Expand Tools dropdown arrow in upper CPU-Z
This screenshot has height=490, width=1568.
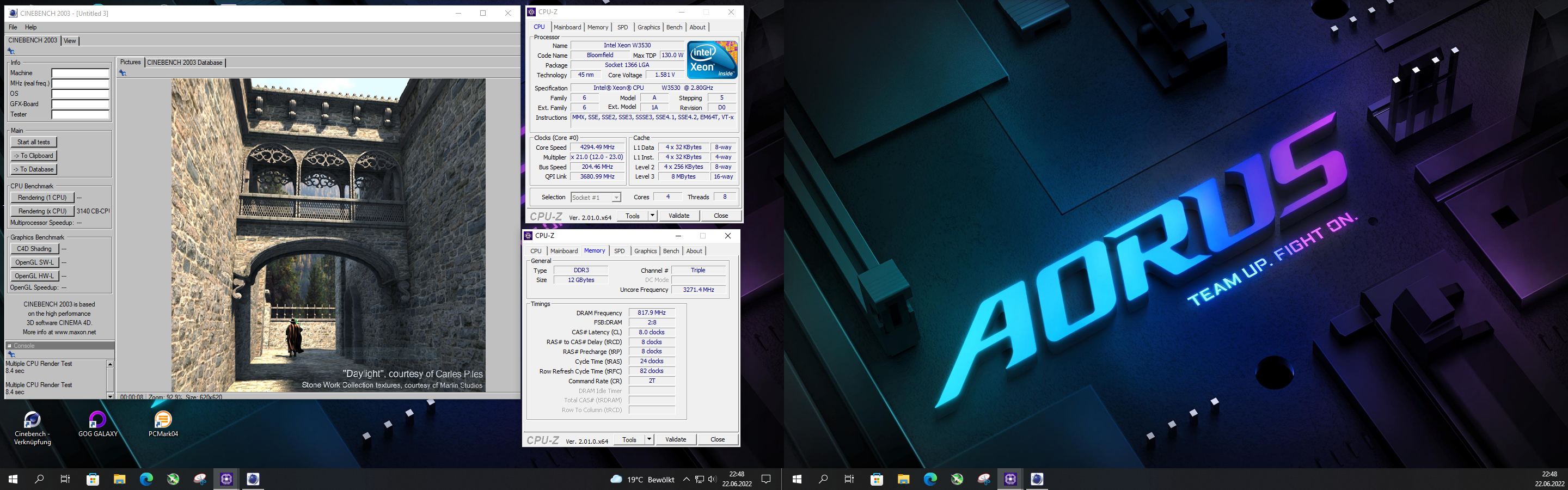point(653,216)
